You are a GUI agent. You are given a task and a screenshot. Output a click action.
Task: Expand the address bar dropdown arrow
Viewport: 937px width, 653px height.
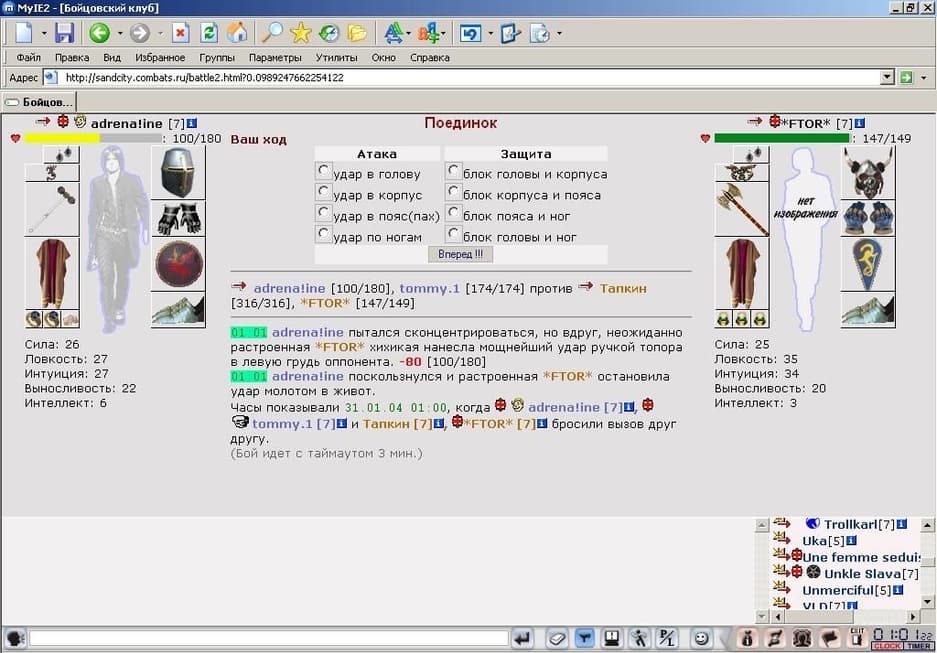[x=887, y=77]
